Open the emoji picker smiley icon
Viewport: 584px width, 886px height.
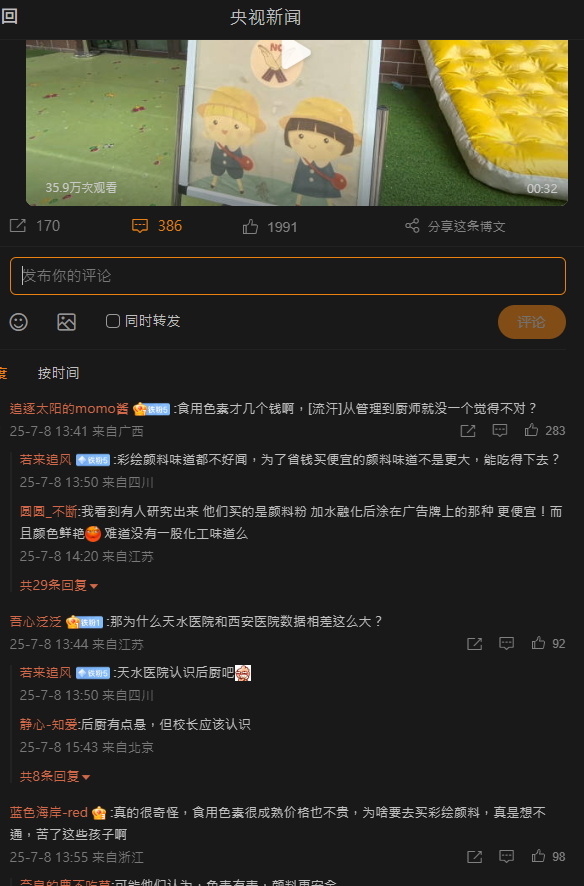point(19,322)
